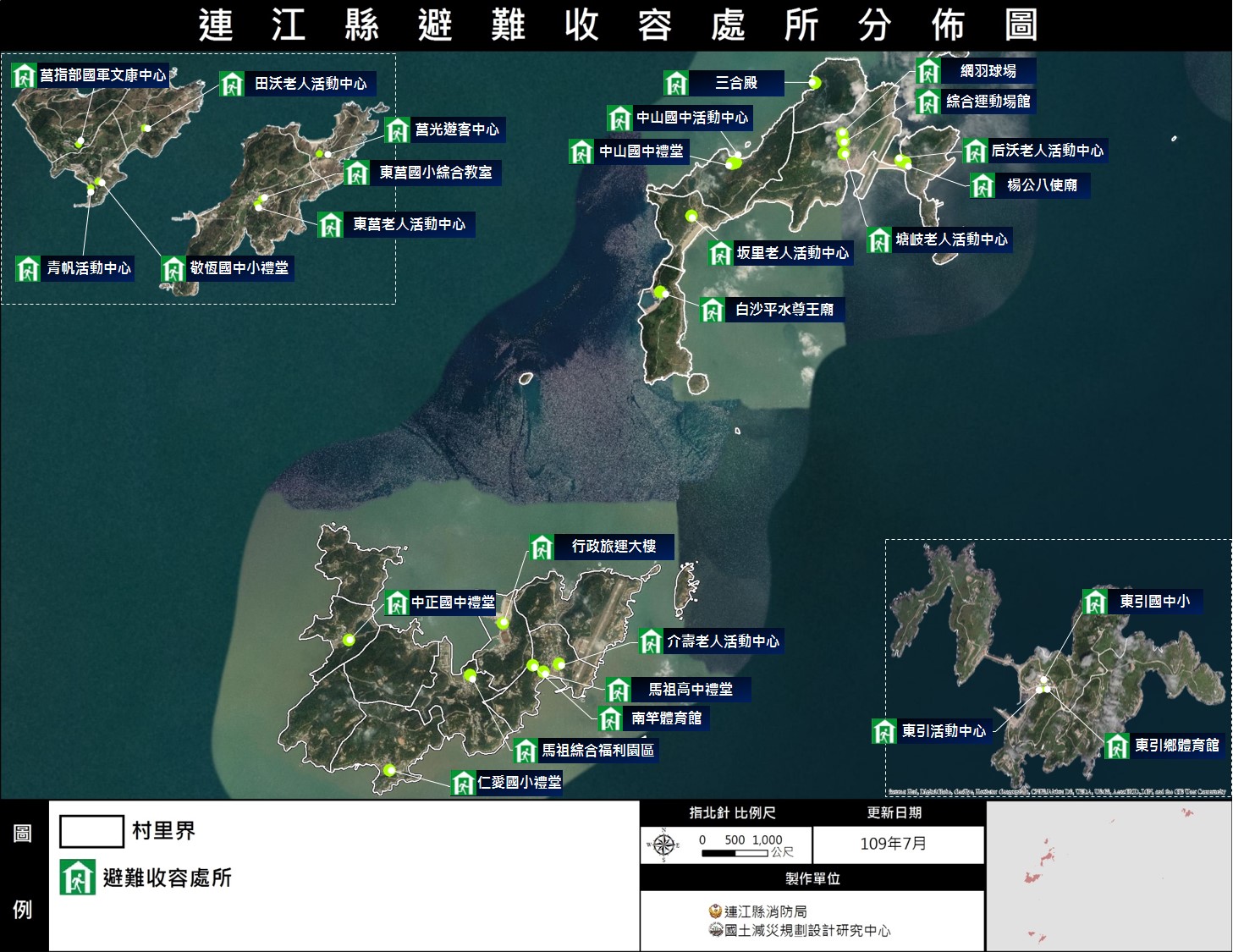Screen dimensions: 1233x952
Task: Click the shelter icon of 后沃老人活動中心
Action: (976, 151)
